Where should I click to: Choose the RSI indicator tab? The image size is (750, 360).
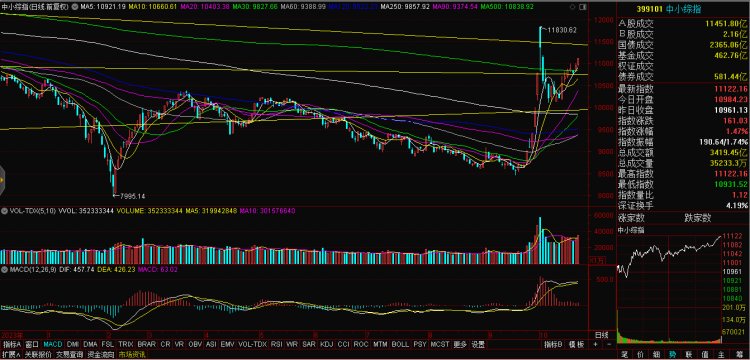click(276, 344)
